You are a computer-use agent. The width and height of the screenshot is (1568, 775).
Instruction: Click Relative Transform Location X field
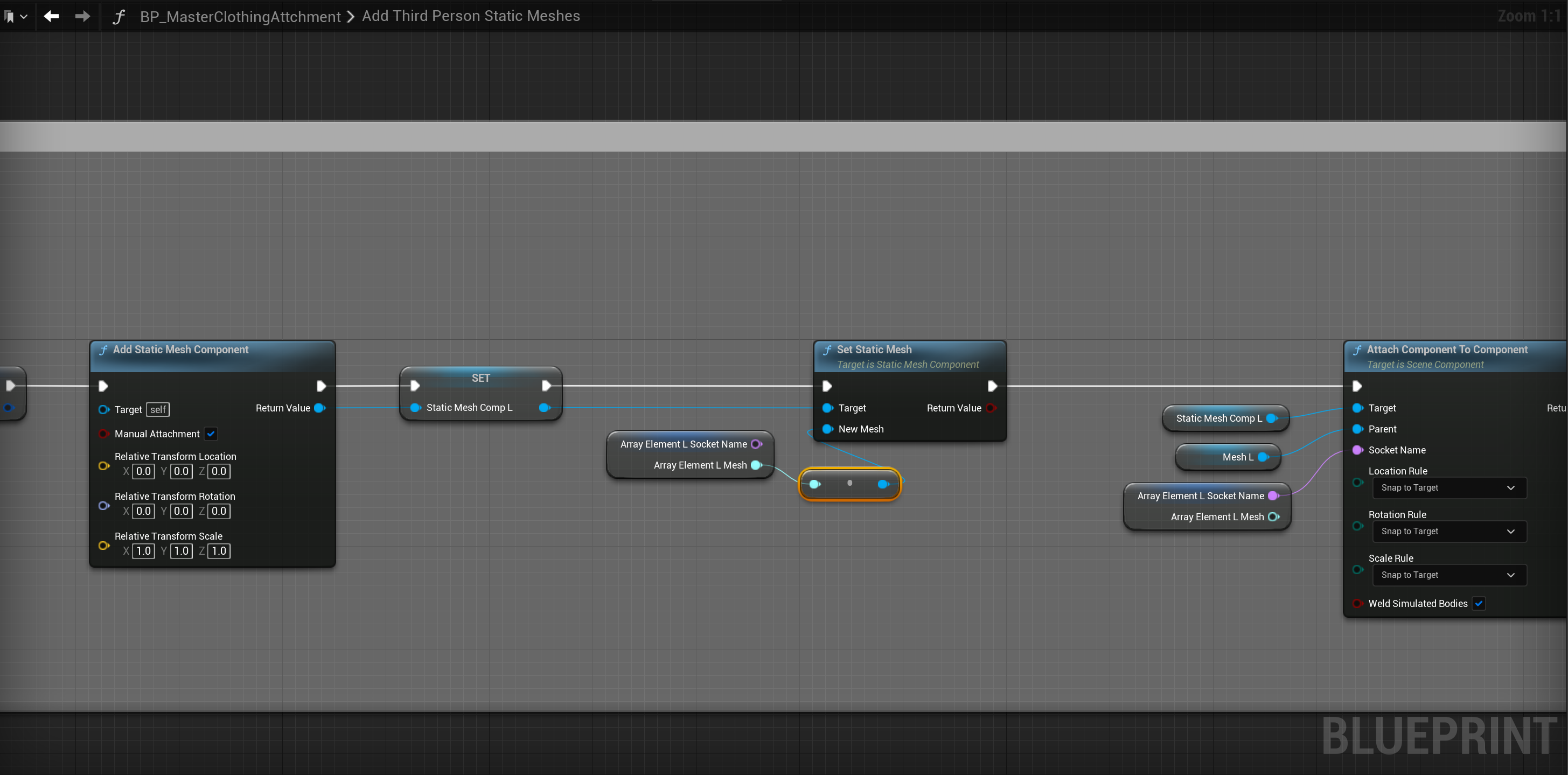144,471
